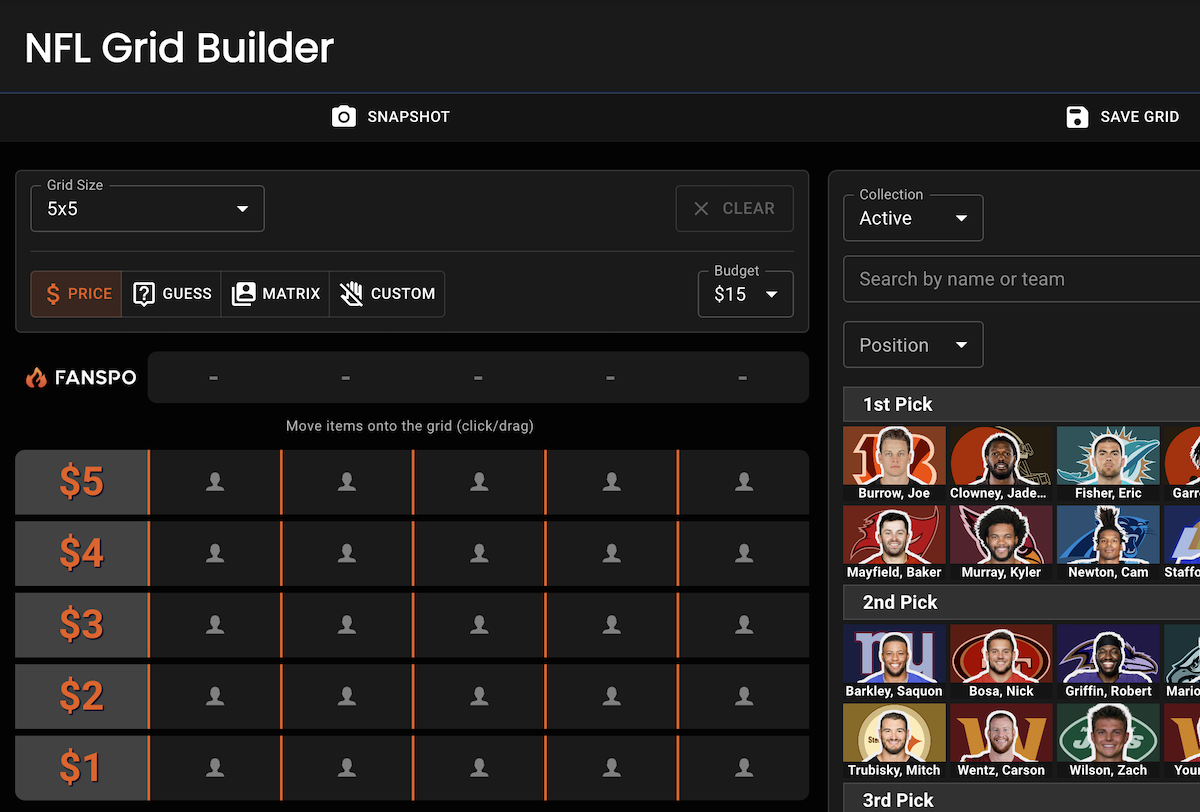The image size is (1200, 812).
Task: Click the hand icon for CUSTOM mode
Action: tap(352, 293)
